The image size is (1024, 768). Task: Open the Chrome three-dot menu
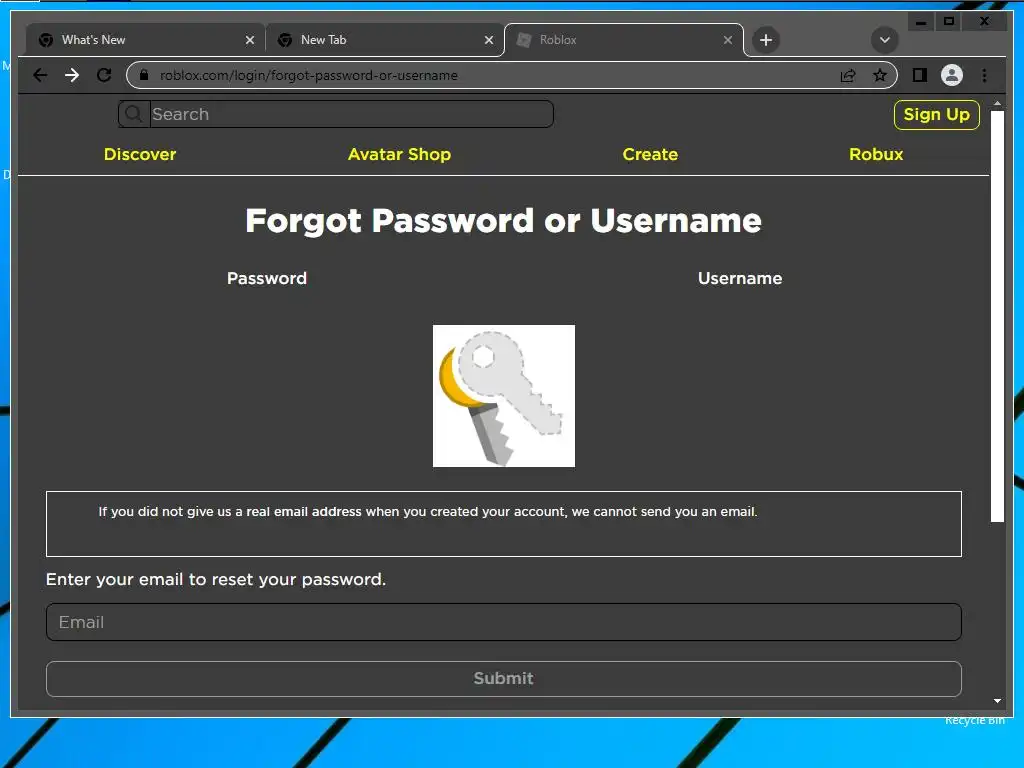(984, 75)
